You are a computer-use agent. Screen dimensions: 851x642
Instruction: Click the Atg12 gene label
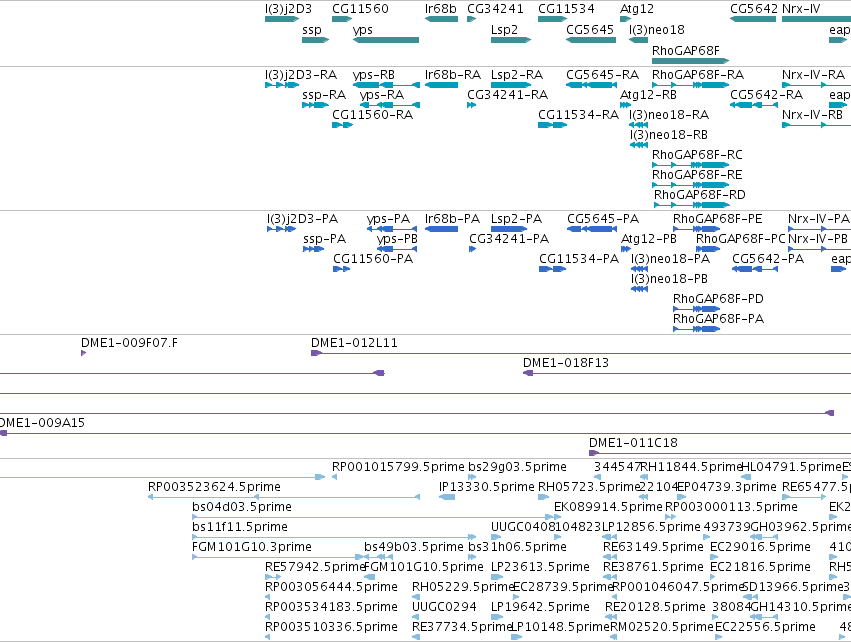pyautogui.click(x=637, y=9)
